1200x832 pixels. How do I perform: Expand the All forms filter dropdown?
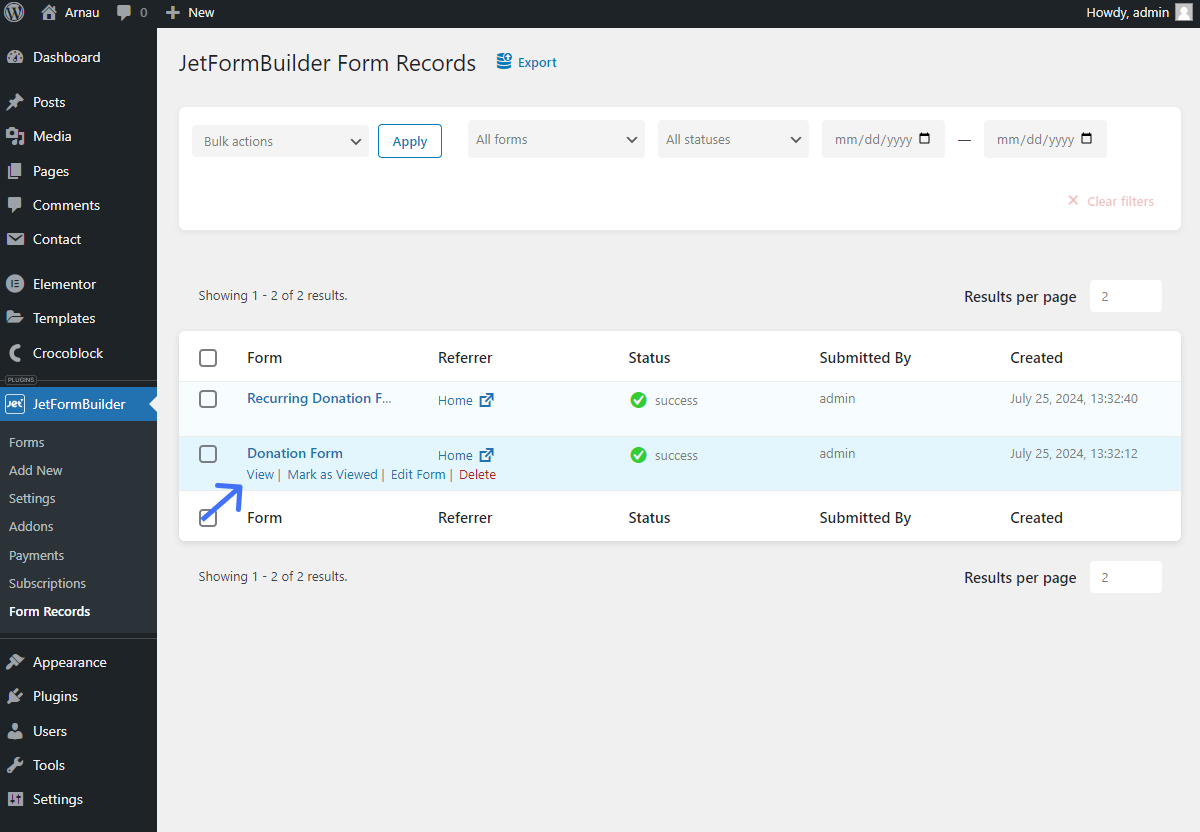pos(556,139)
